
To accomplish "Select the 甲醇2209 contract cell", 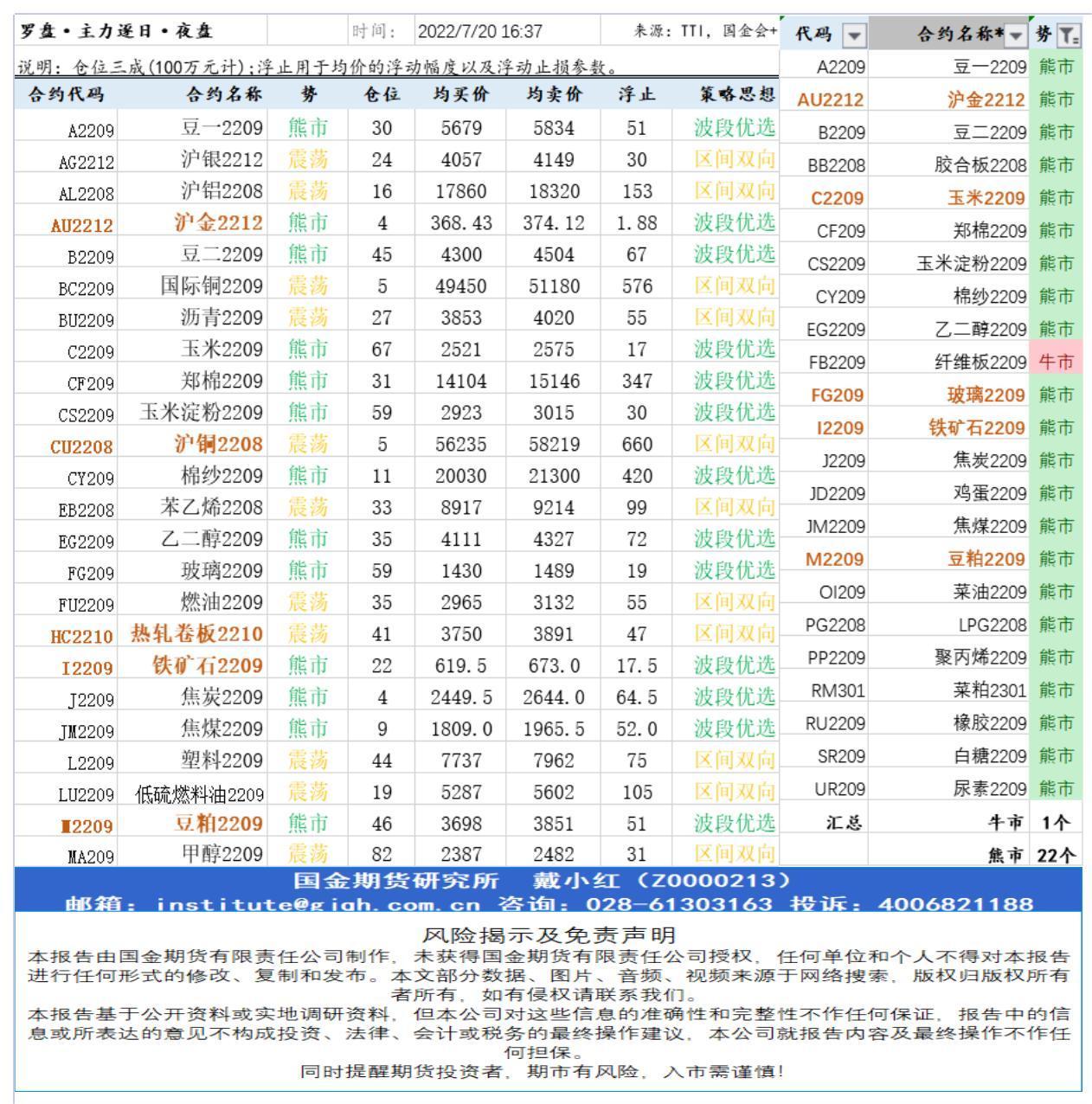I will pos(192,855).
